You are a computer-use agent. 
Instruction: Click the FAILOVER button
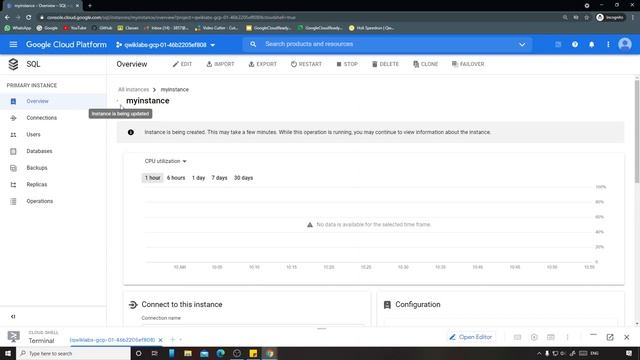pyautogui.click(x=468, y=64)
